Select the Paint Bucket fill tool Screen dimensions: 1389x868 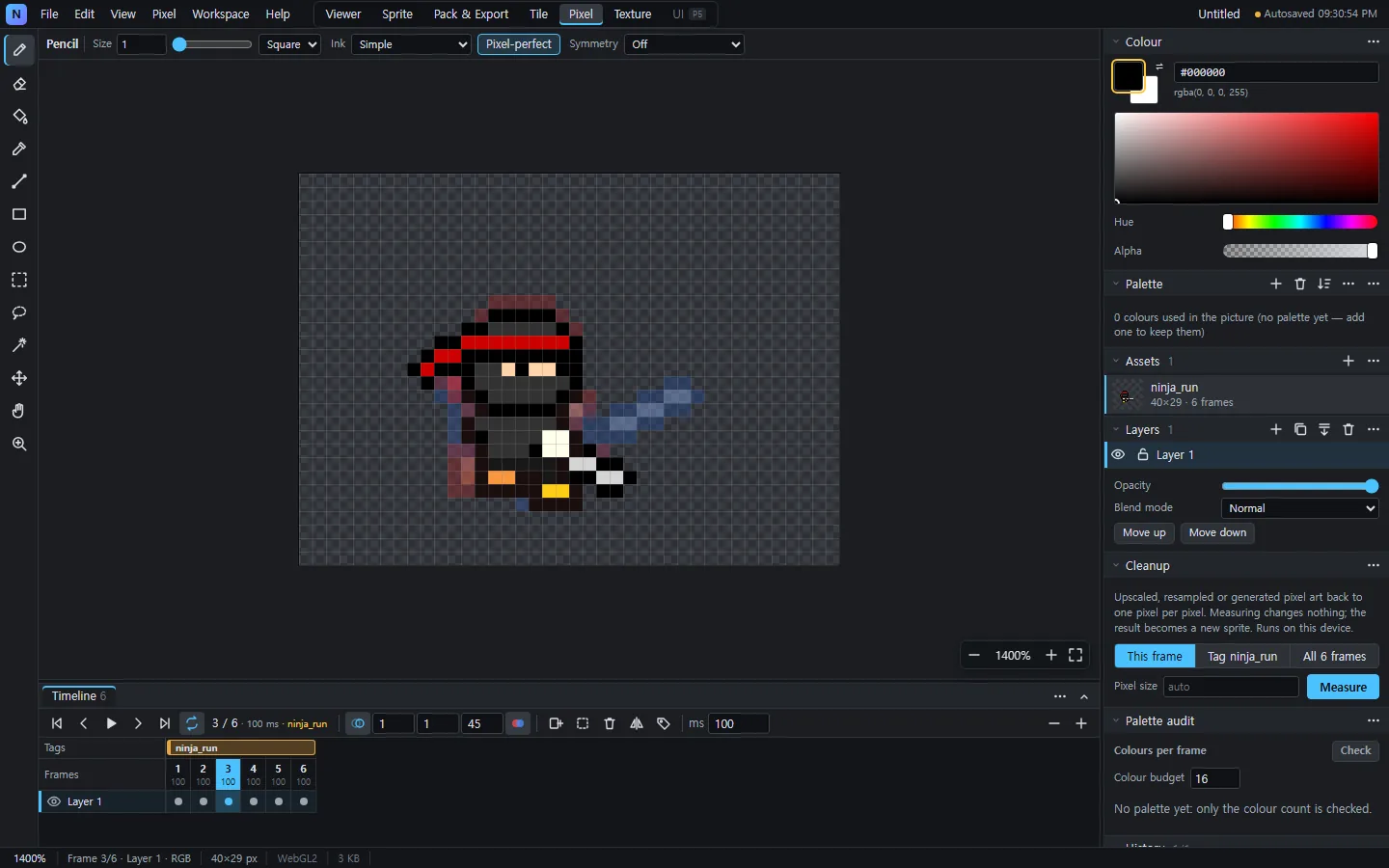[19, 117]
